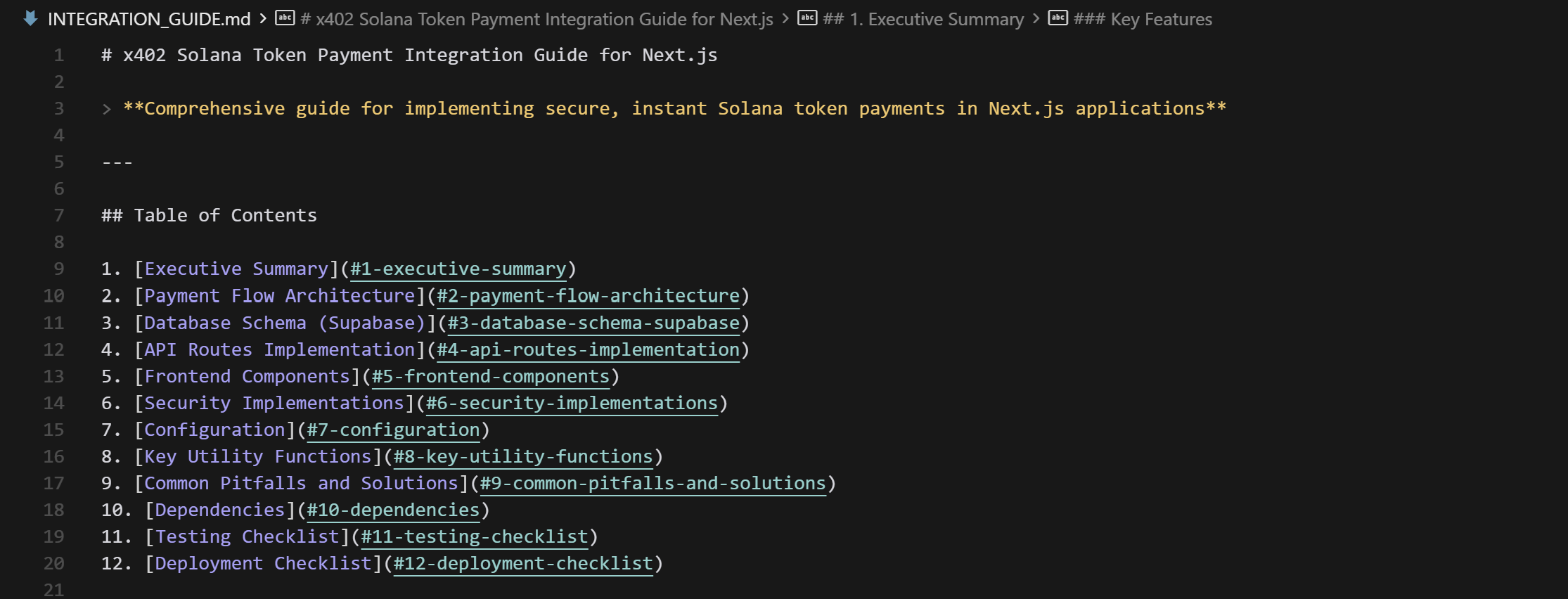Follow the #3-database-schema-supabase anchor link
Image resolution: width=1568 pixels, height=599 pixels.
(x=593, y=323)
